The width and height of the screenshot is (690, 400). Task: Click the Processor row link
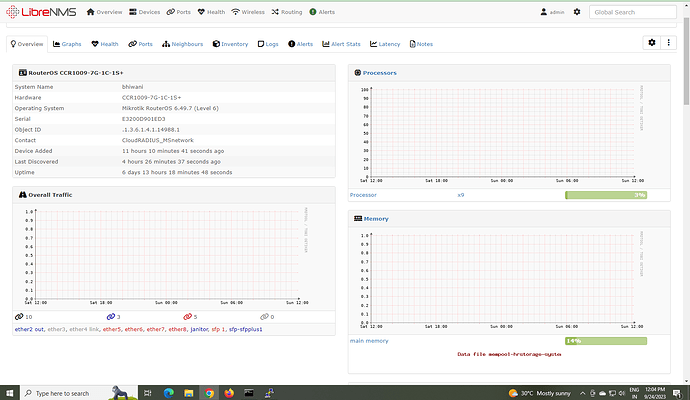(x=363, y=195)
